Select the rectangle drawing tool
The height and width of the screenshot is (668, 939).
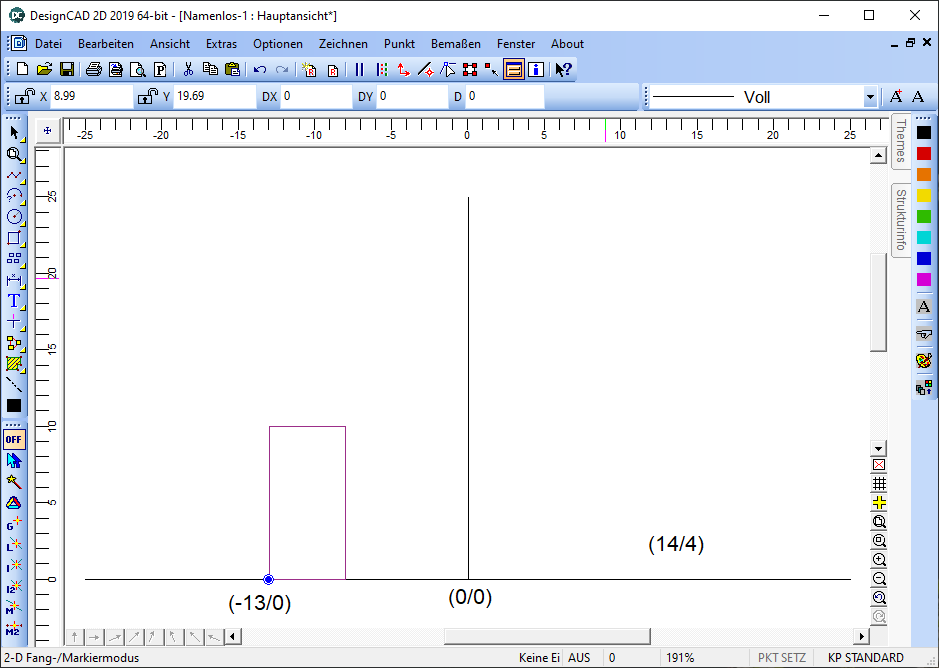click(x=13, y=239)
